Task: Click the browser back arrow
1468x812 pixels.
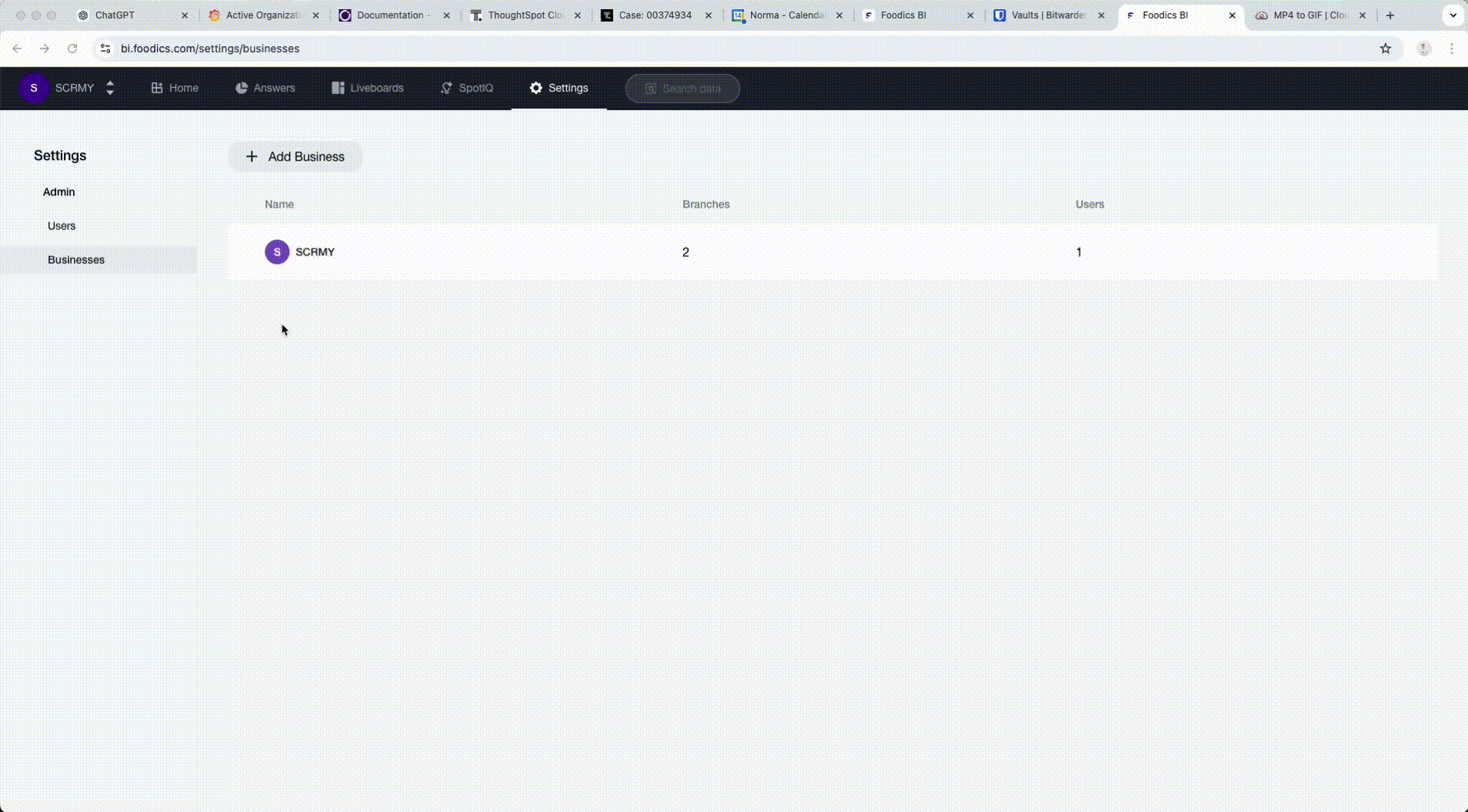Action: coord(17,48)
